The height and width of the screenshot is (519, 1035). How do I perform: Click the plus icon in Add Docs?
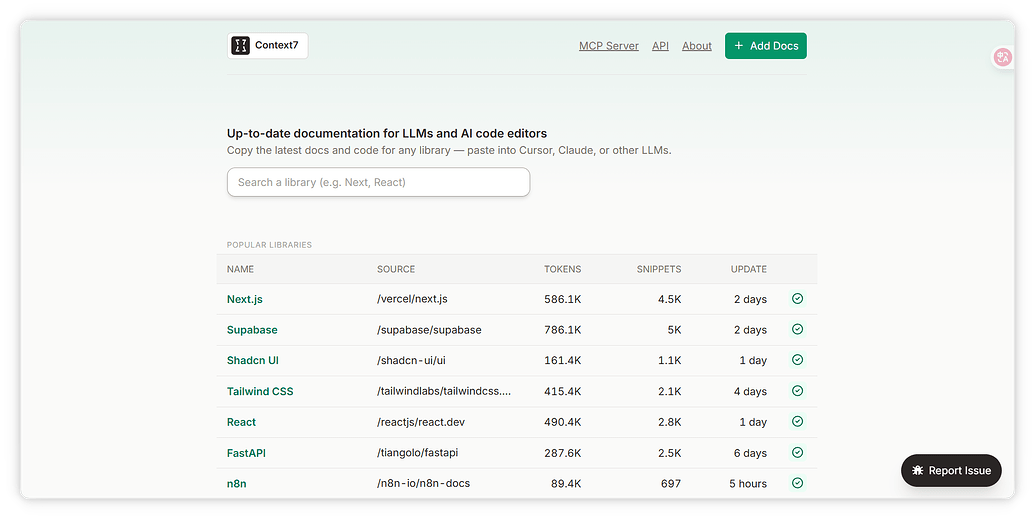[x=739, y=46]
